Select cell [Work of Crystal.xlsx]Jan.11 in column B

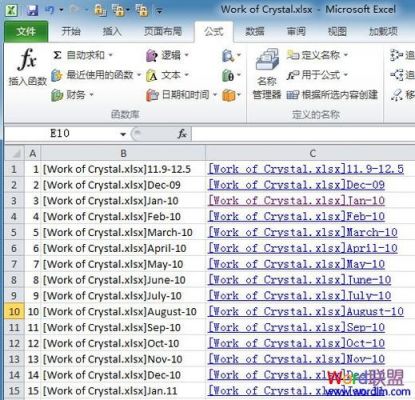(123, 391)
